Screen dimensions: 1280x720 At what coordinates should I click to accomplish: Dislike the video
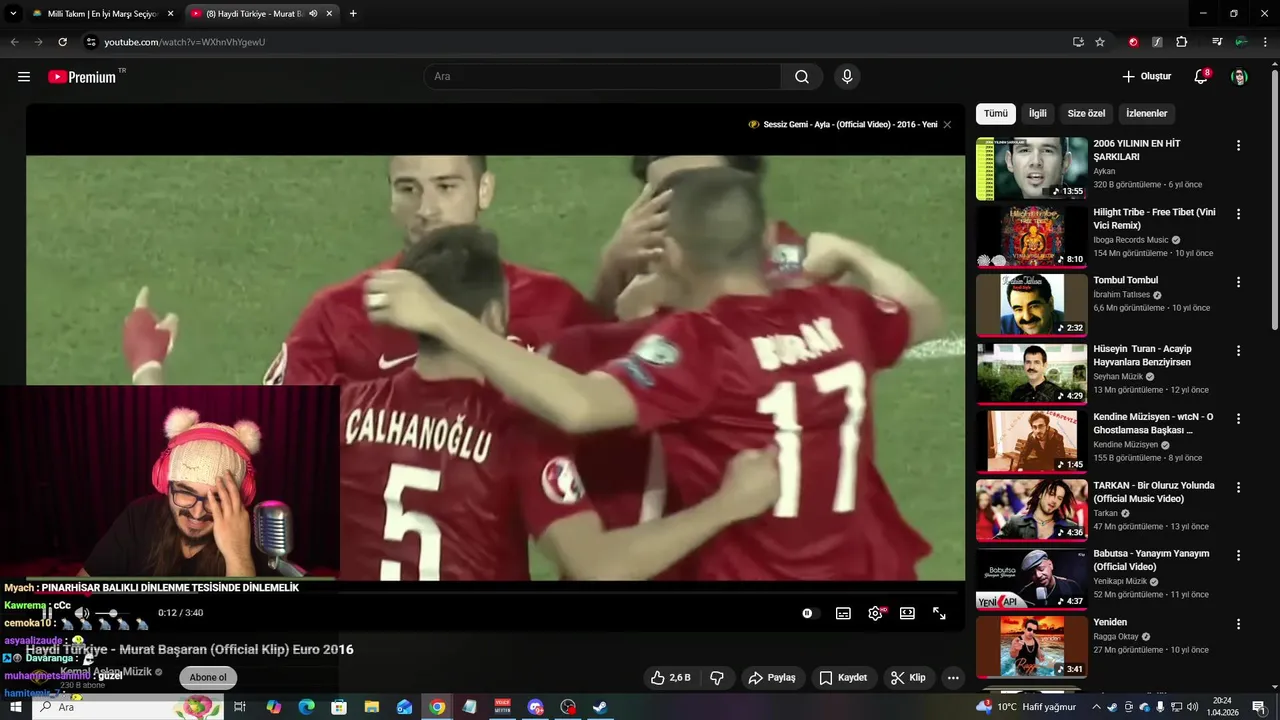(717, 677)
